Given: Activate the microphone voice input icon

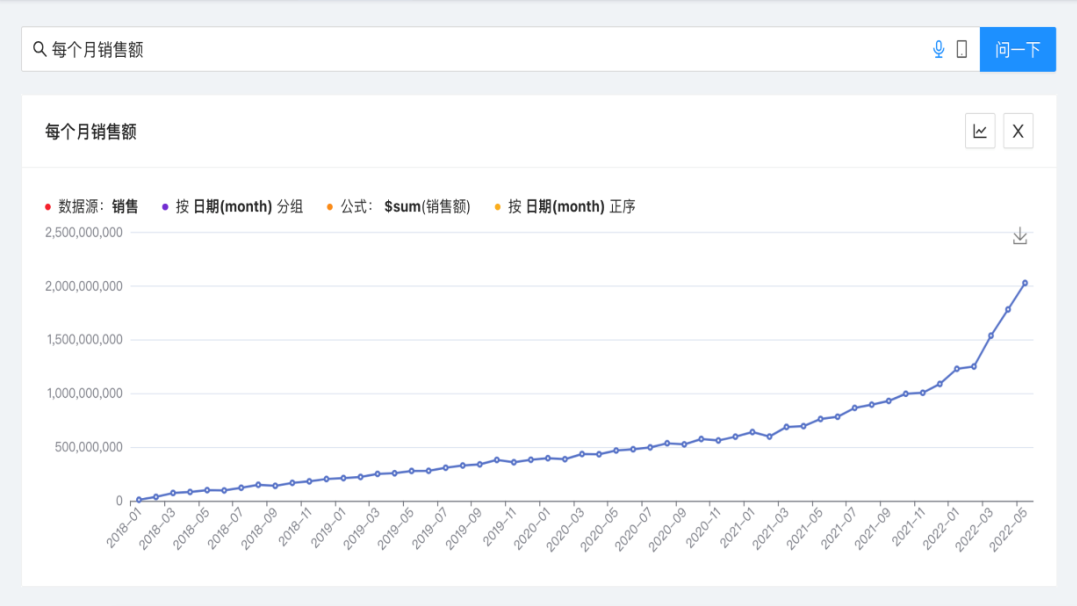Looking at the screenshot, I should tap(938, 49).
